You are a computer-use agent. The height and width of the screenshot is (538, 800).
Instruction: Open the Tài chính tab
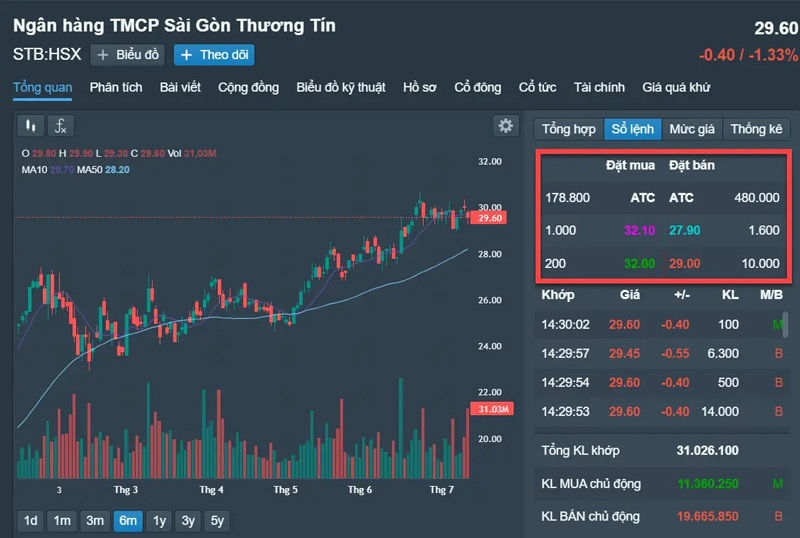[599, 87]
